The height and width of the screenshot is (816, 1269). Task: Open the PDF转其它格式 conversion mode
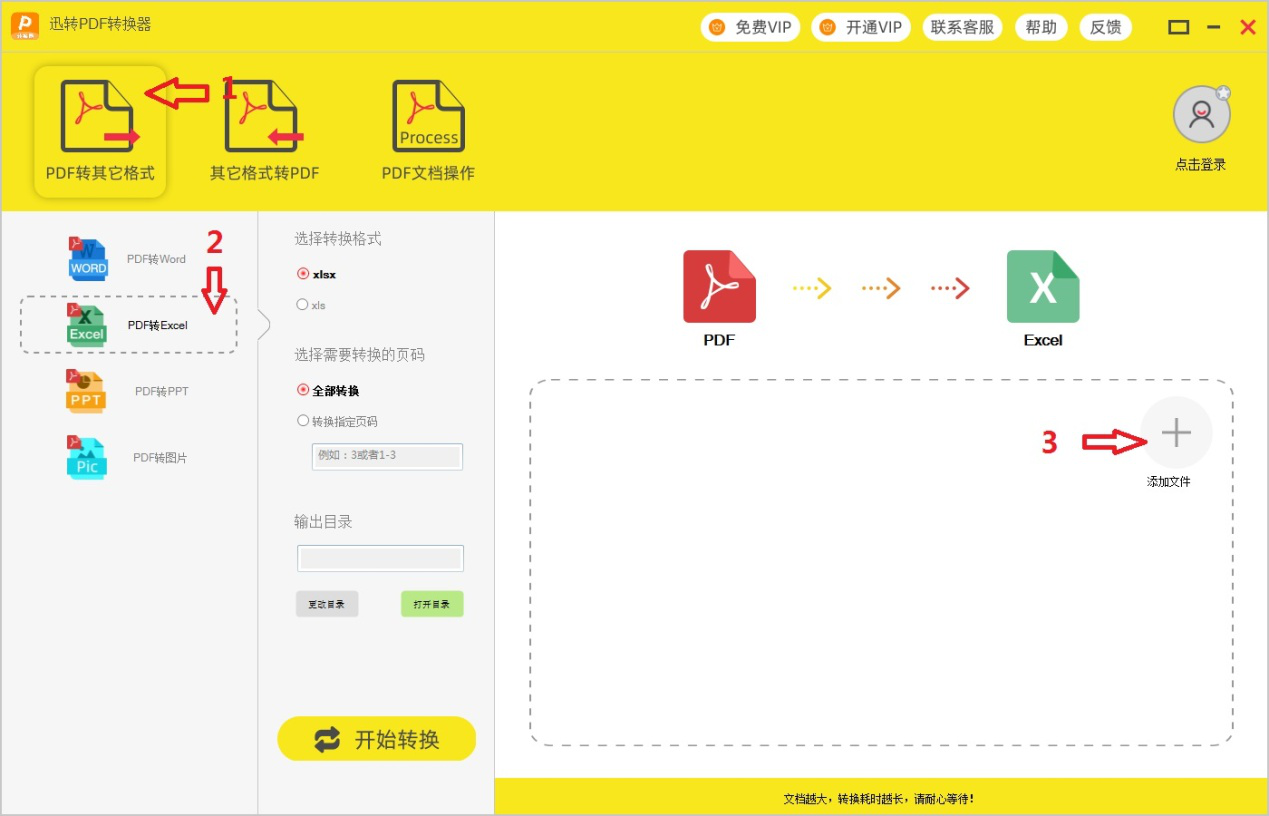[x=100, y=131]
